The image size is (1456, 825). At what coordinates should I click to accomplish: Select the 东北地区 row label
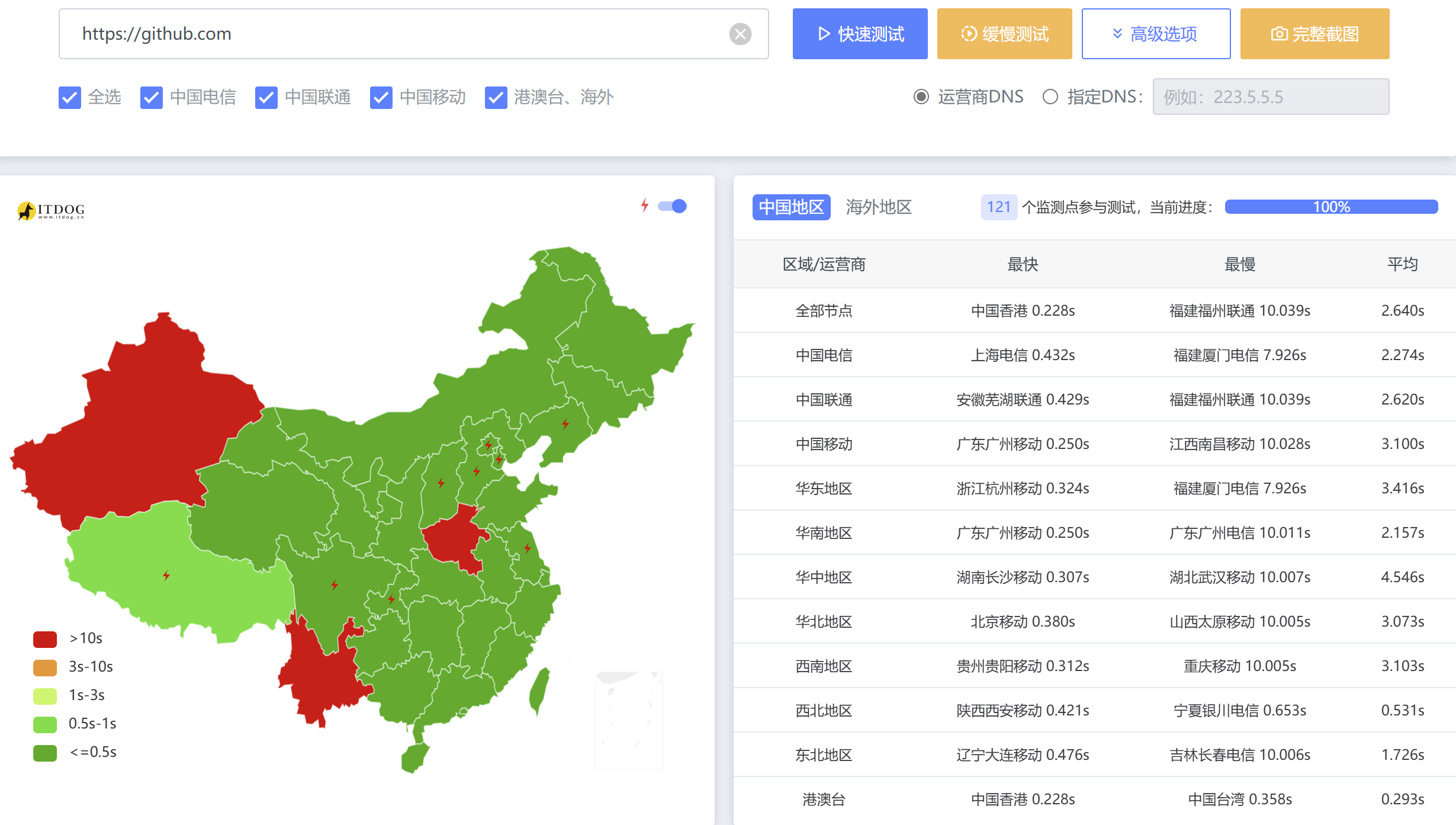pyautogui.click(x=824, y=755)
